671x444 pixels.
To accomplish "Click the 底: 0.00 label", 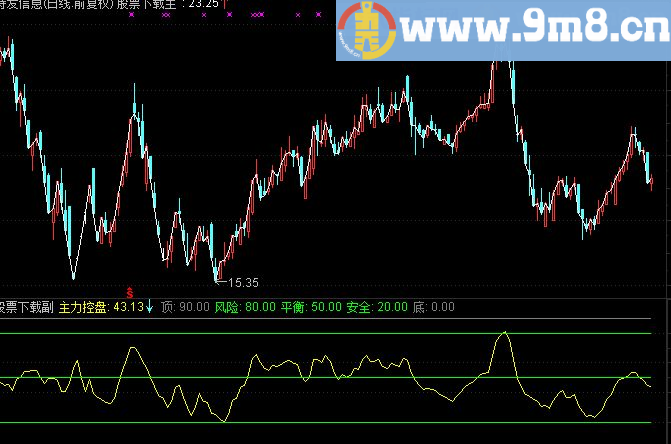I will [433, 307].
